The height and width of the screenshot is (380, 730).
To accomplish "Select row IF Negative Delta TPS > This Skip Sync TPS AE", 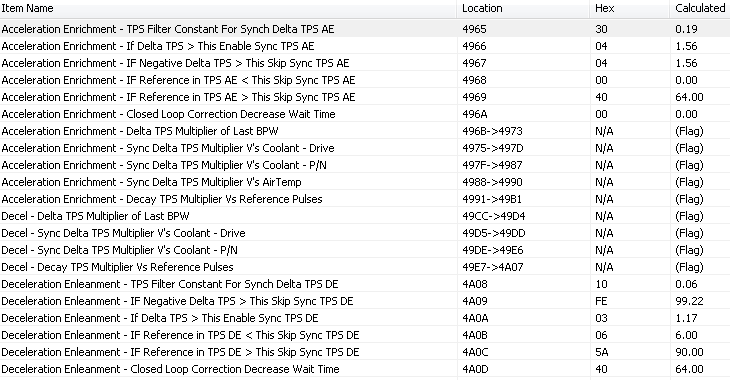I will pos(365,63).
